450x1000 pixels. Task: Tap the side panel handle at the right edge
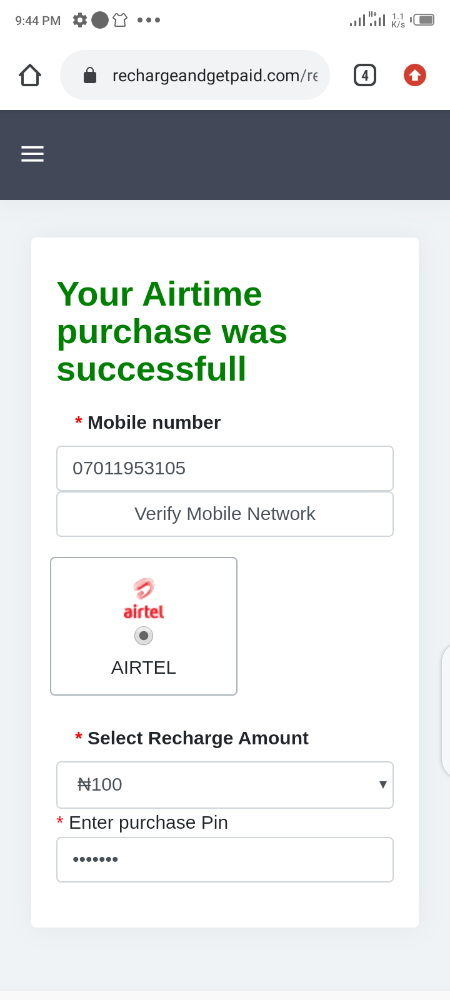point(446,711)
